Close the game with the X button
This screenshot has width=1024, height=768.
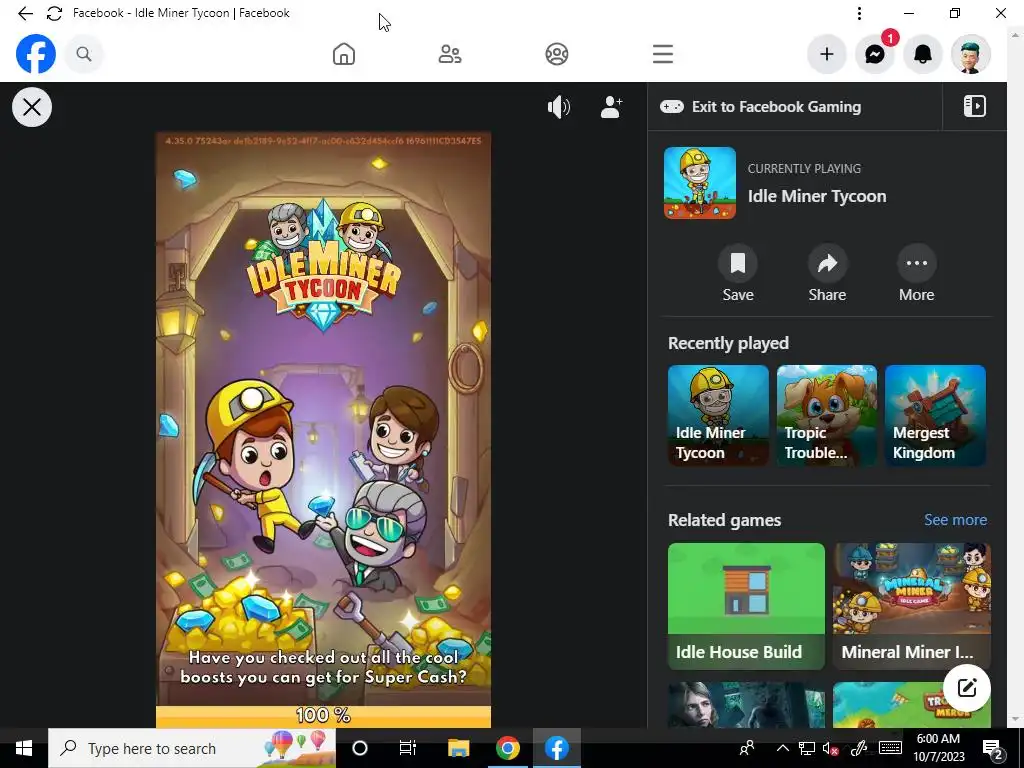point(32,107)
